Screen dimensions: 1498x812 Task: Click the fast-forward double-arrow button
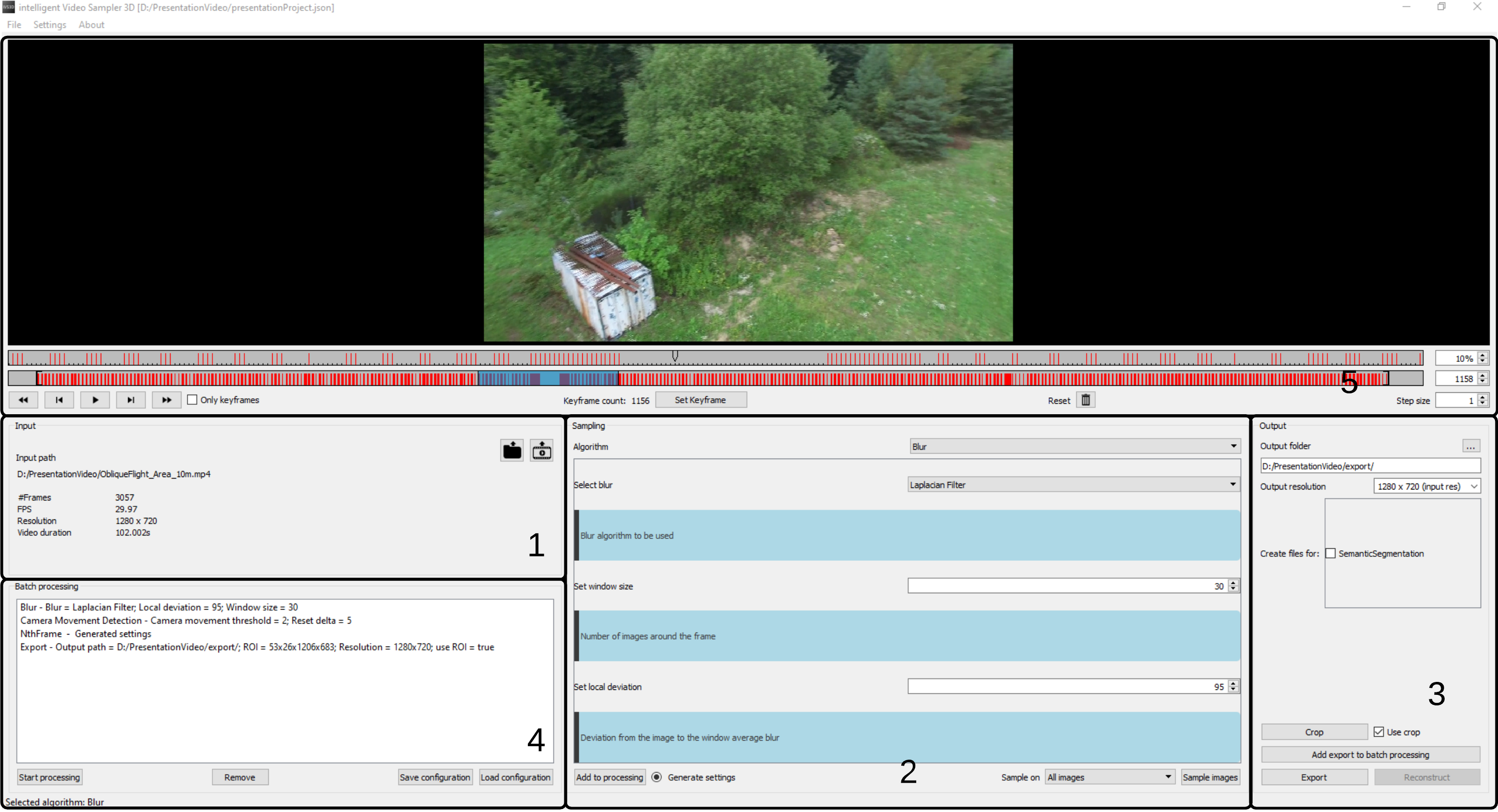pos(166,400)
